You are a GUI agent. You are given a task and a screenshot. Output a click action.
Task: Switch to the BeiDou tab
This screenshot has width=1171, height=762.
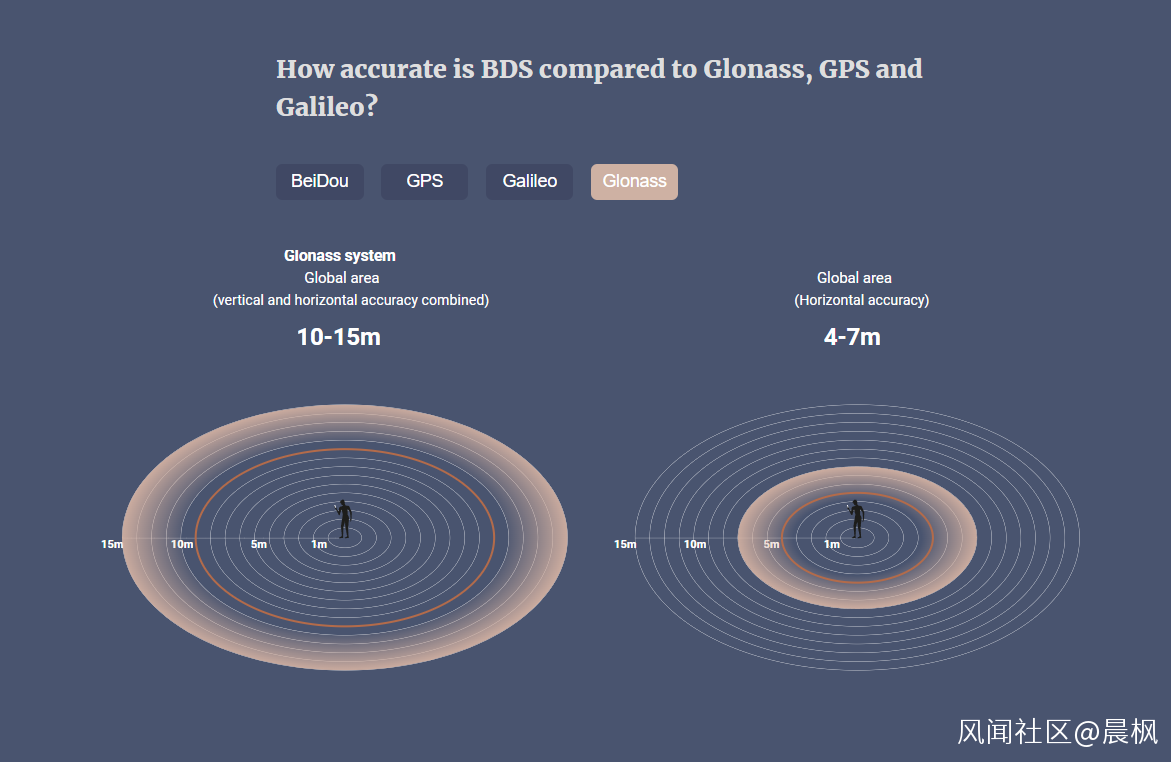[320, 182]
